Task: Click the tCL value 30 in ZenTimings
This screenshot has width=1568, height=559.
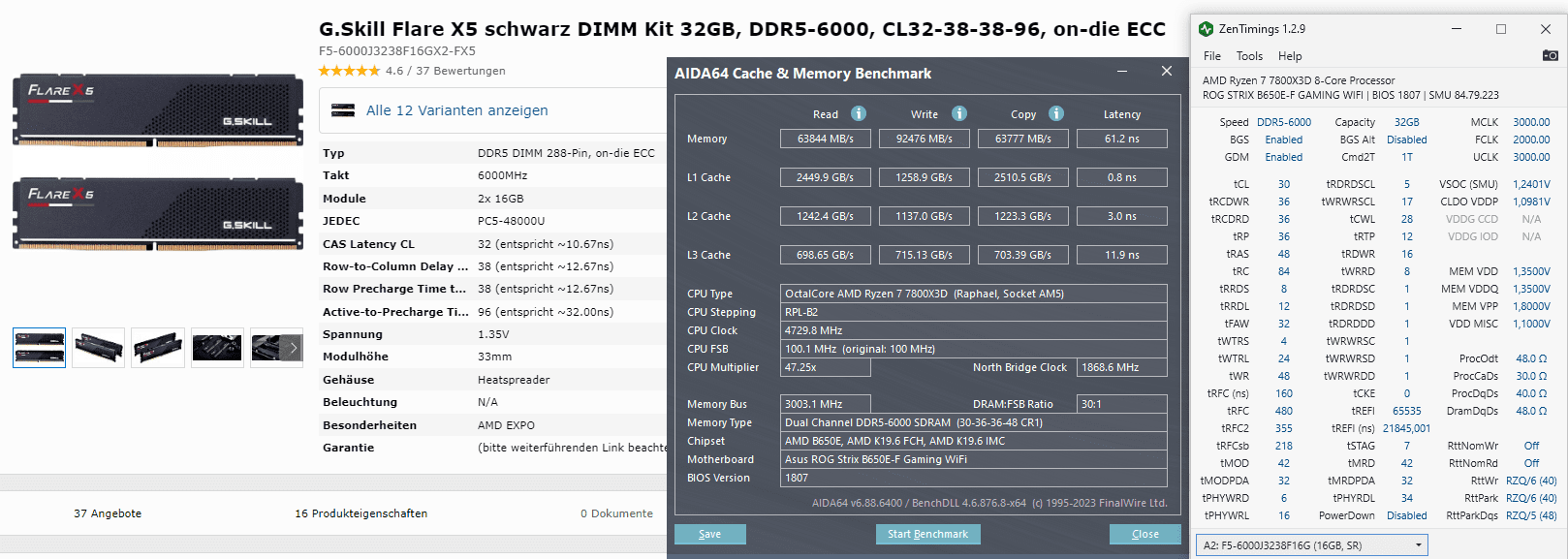Action: coord(1284,184)
